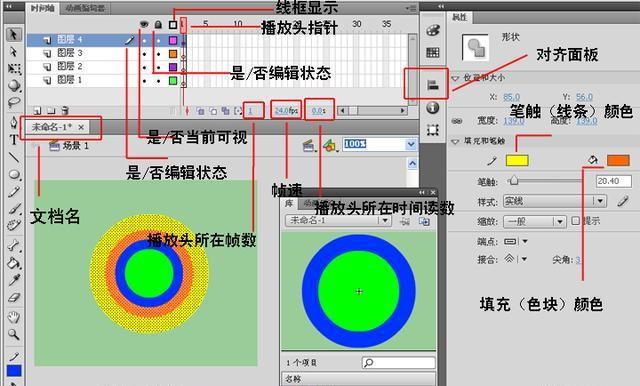The height and width of the screenshot is (386, 640).
Task: Open the 缩放 scale dropdown
Action: pyautogui.click(x=535, y=221)
